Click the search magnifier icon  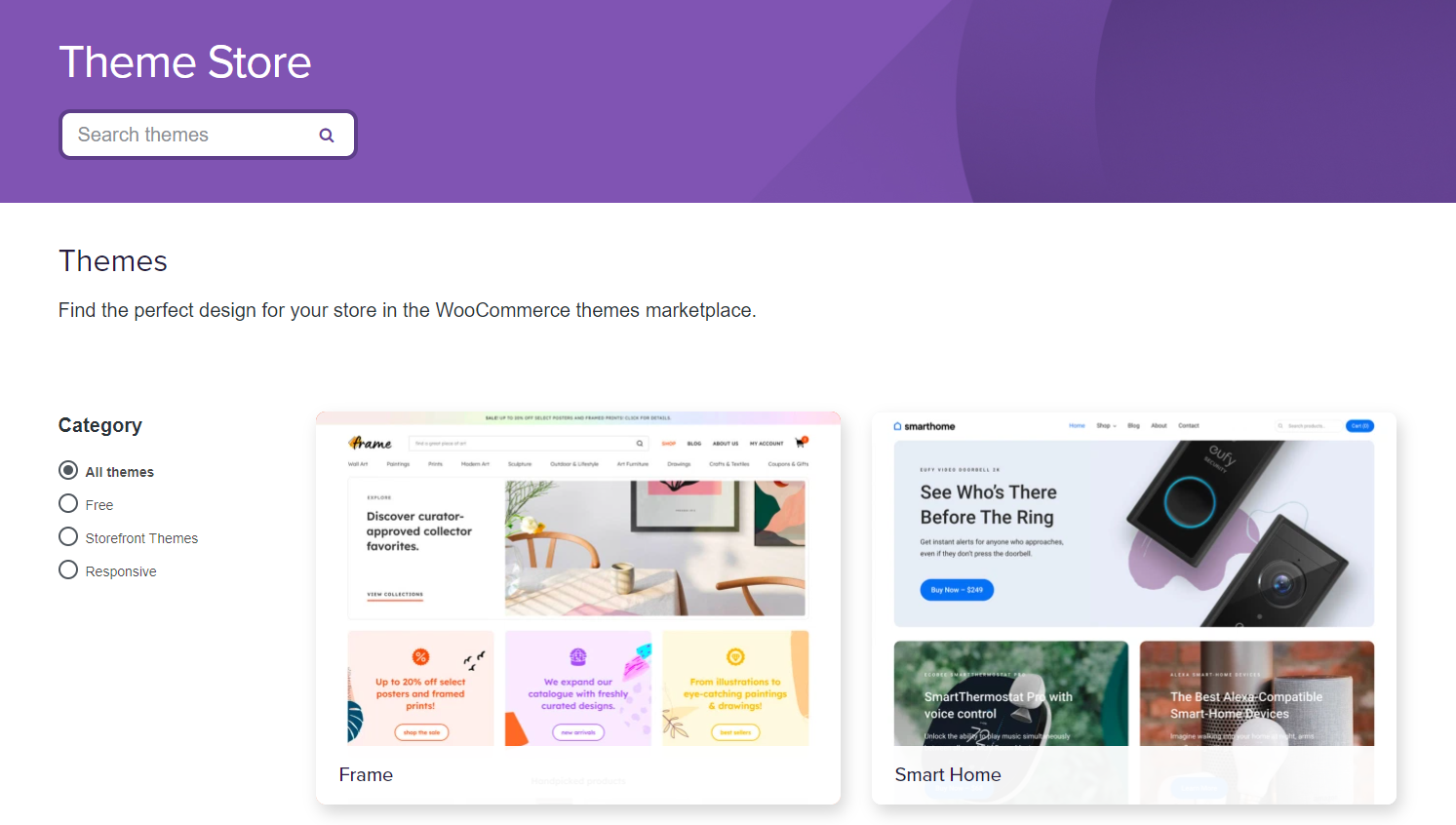click(327, 136)
